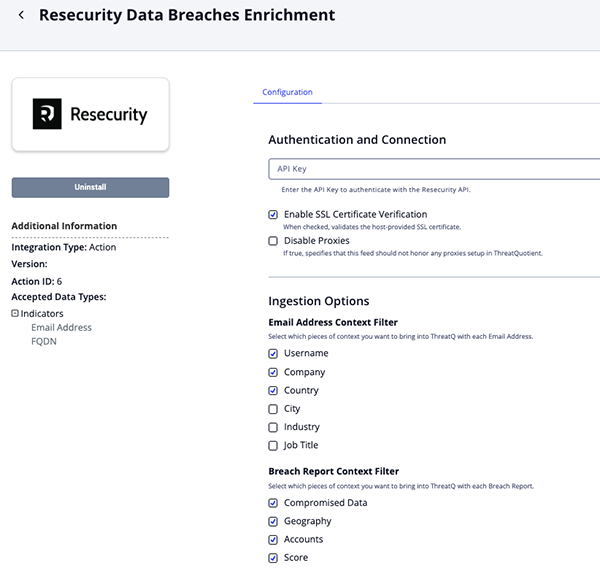Viewport: 600px width, 568px height.
Task: Enable the Disable Proxies checkbox
Action: 273,241
